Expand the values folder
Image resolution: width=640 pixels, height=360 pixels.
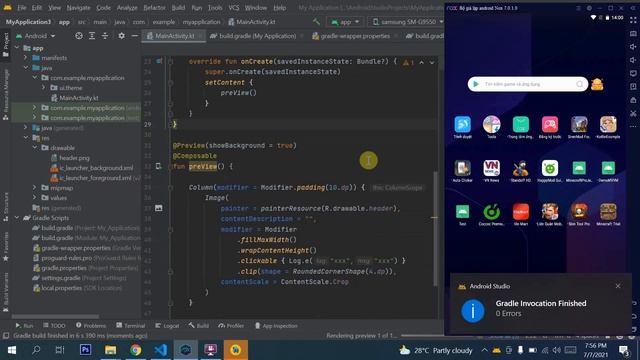pyautogui.click(x=35, y=198)
